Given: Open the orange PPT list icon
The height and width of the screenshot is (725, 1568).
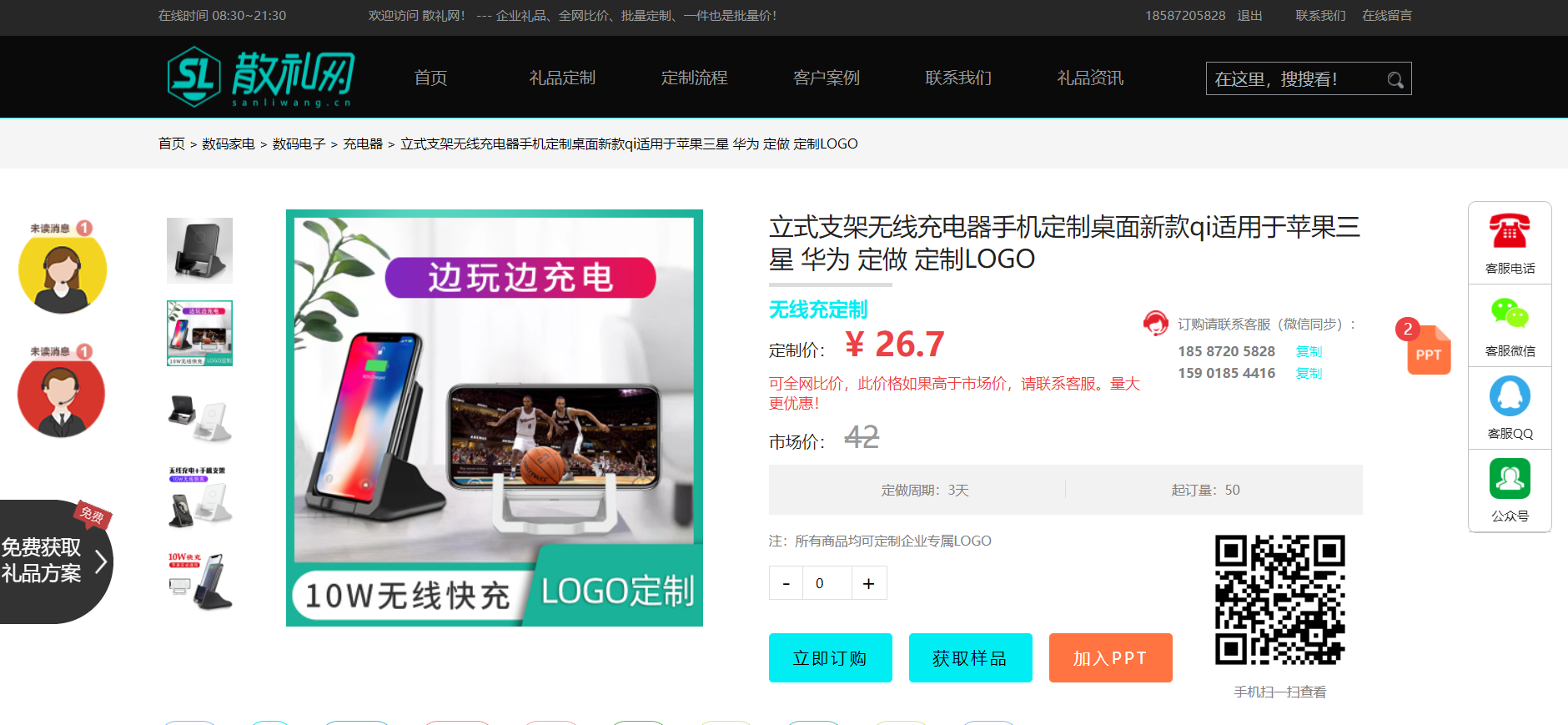Looking at the screenshot, I should coord(1428,351).
